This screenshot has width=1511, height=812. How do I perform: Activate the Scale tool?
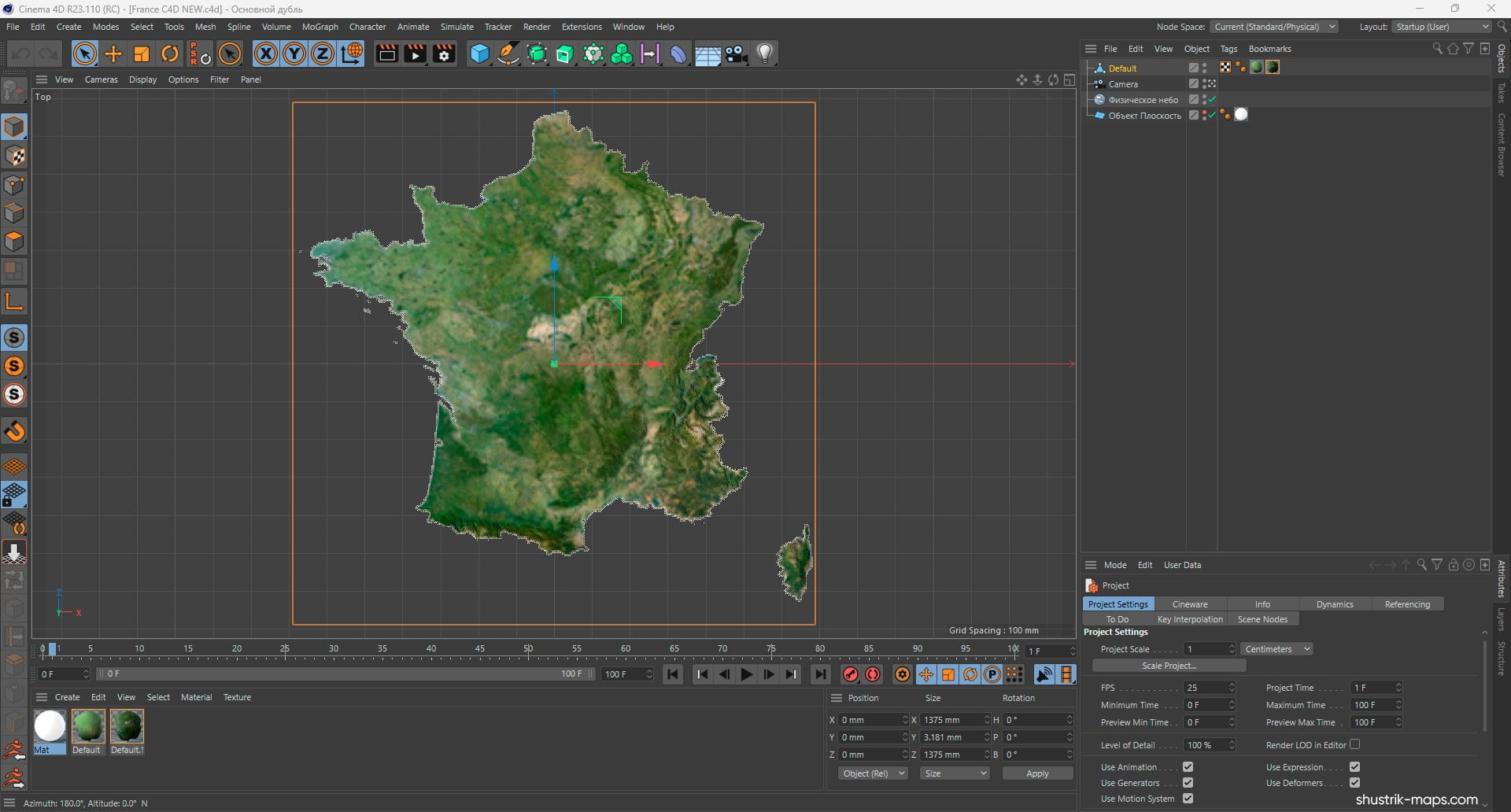pyautogui.click(x=142, y=54)
